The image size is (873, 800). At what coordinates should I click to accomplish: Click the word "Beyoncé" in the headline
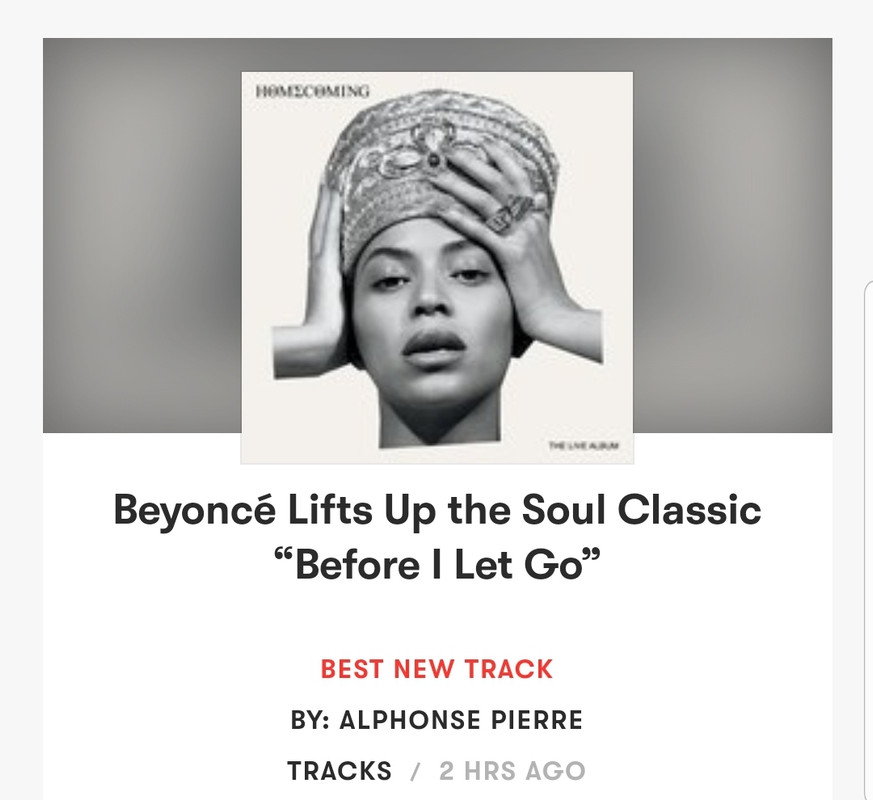[x=194, y=511]
